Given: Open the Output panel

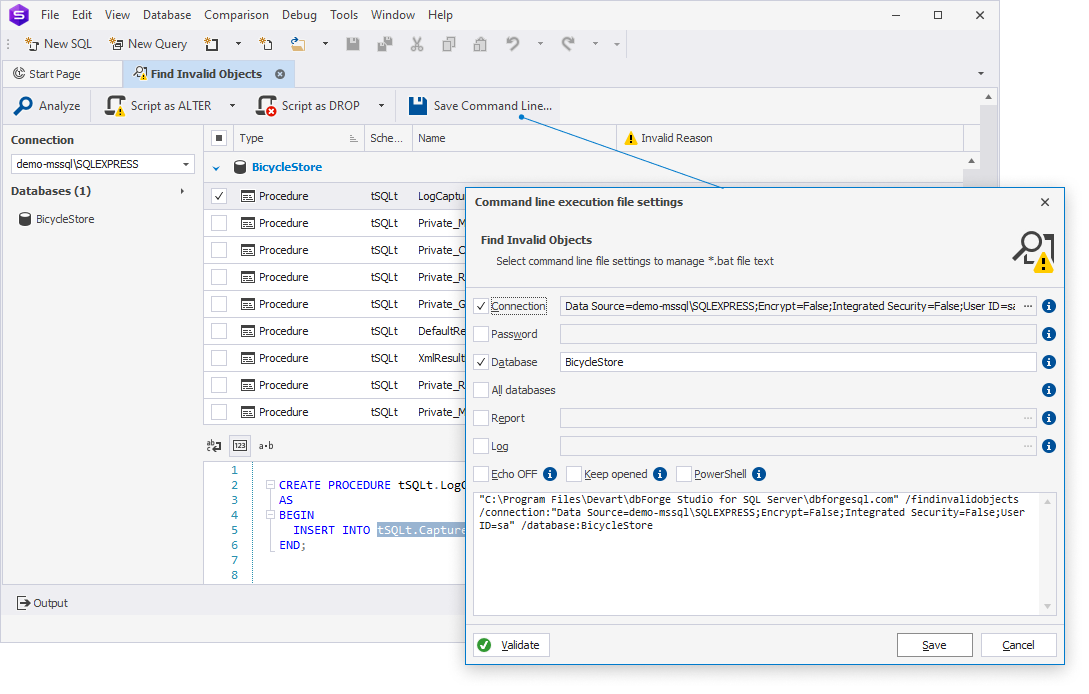Looking at the screenshot, I should point(42,603).
